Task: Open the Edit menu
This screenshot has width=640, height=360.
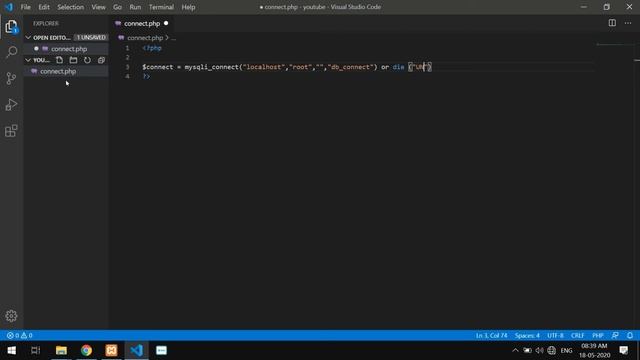Action: point(44,7)
